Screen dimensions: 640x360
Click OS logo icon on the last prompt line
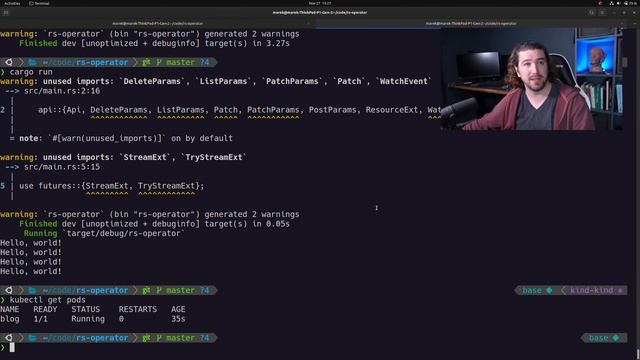(9, 338)
